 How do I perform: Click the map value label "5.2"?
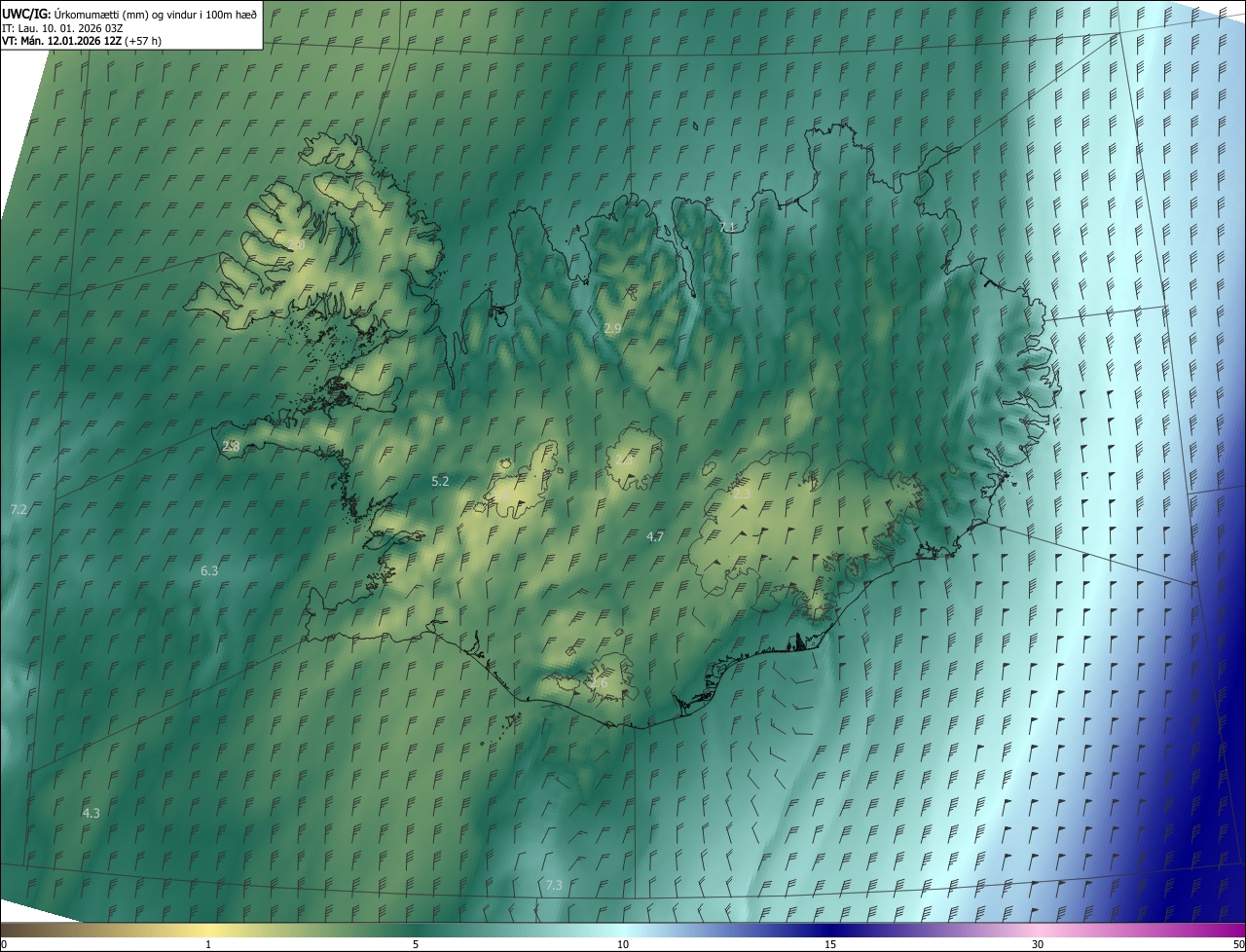tap(440, 481)
